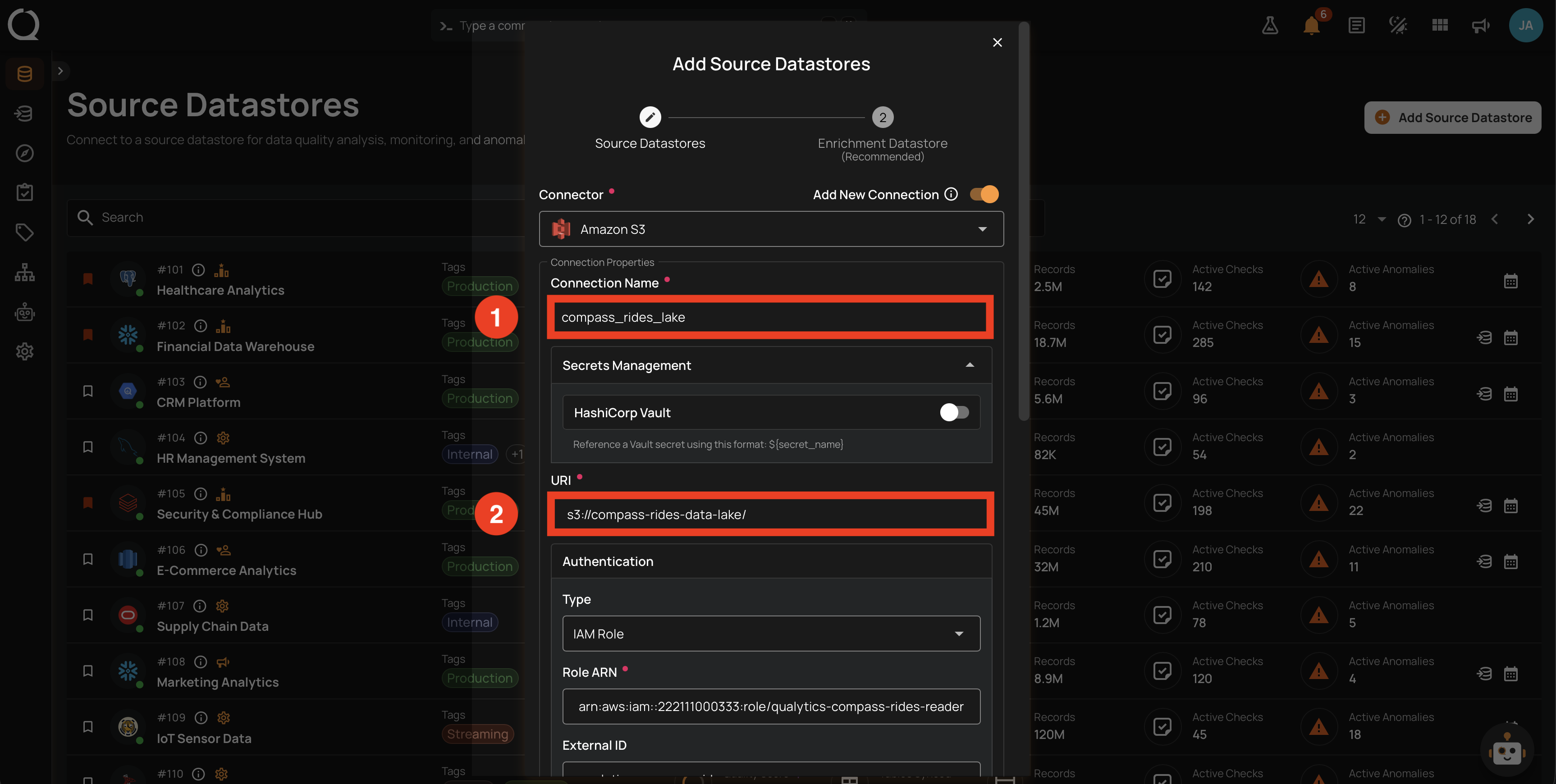This screenshot has height=784, width=1556.
Task: Click enrichment icon in Financial Data Warehouse row
Action: tap(1484, 337)
